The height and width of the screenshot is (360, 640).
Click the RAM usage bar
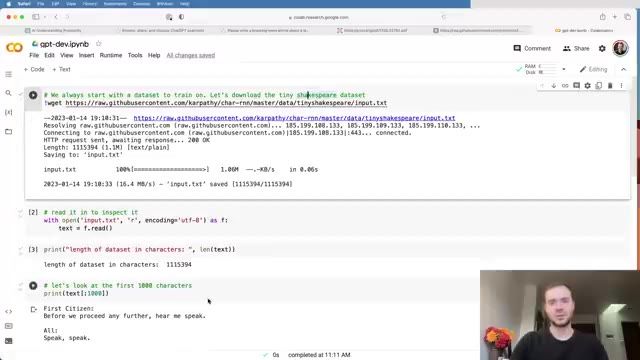point(547,66)
